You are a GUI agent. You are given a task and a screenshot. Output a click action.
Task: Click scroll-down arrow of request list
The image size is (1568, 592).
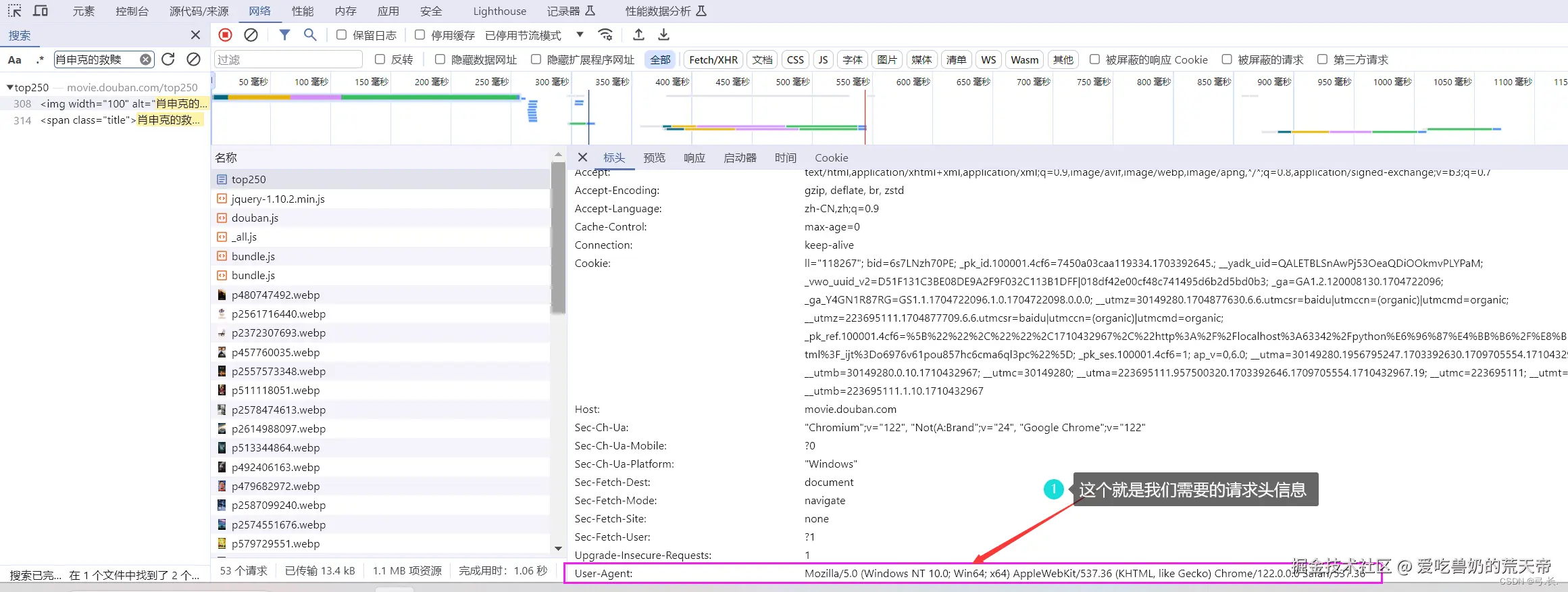(558, 548)
